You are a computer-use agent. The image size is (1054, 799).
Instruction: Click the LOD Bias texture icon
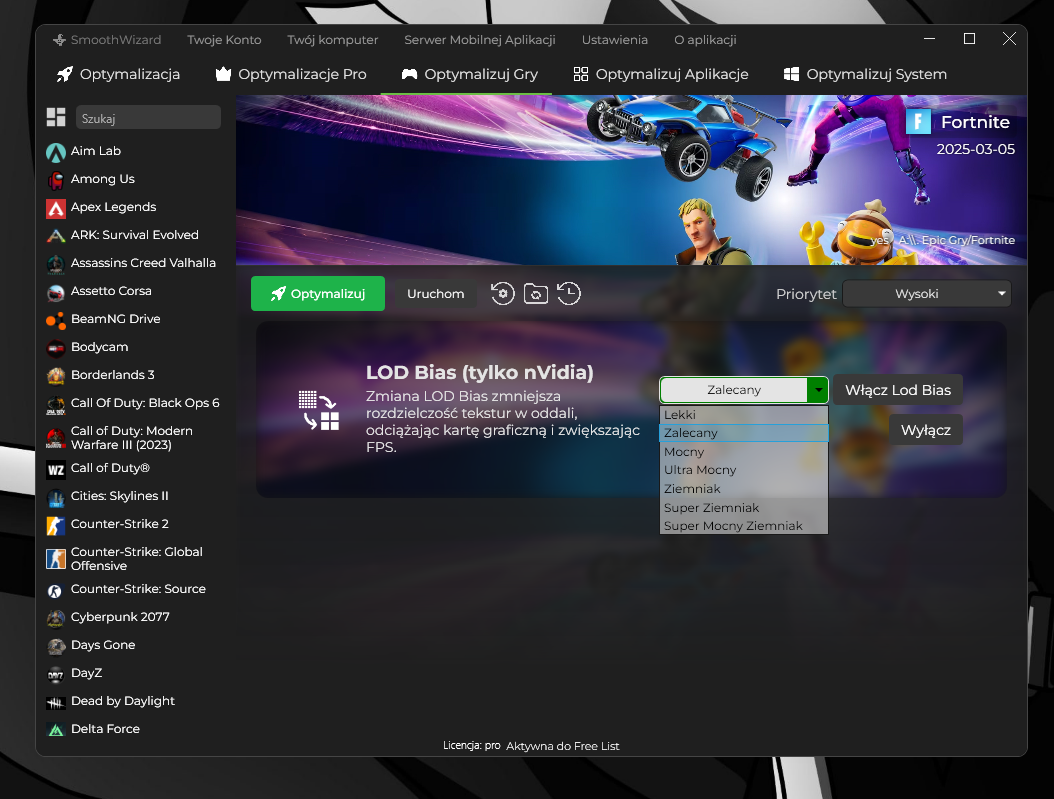coord(319,410)
